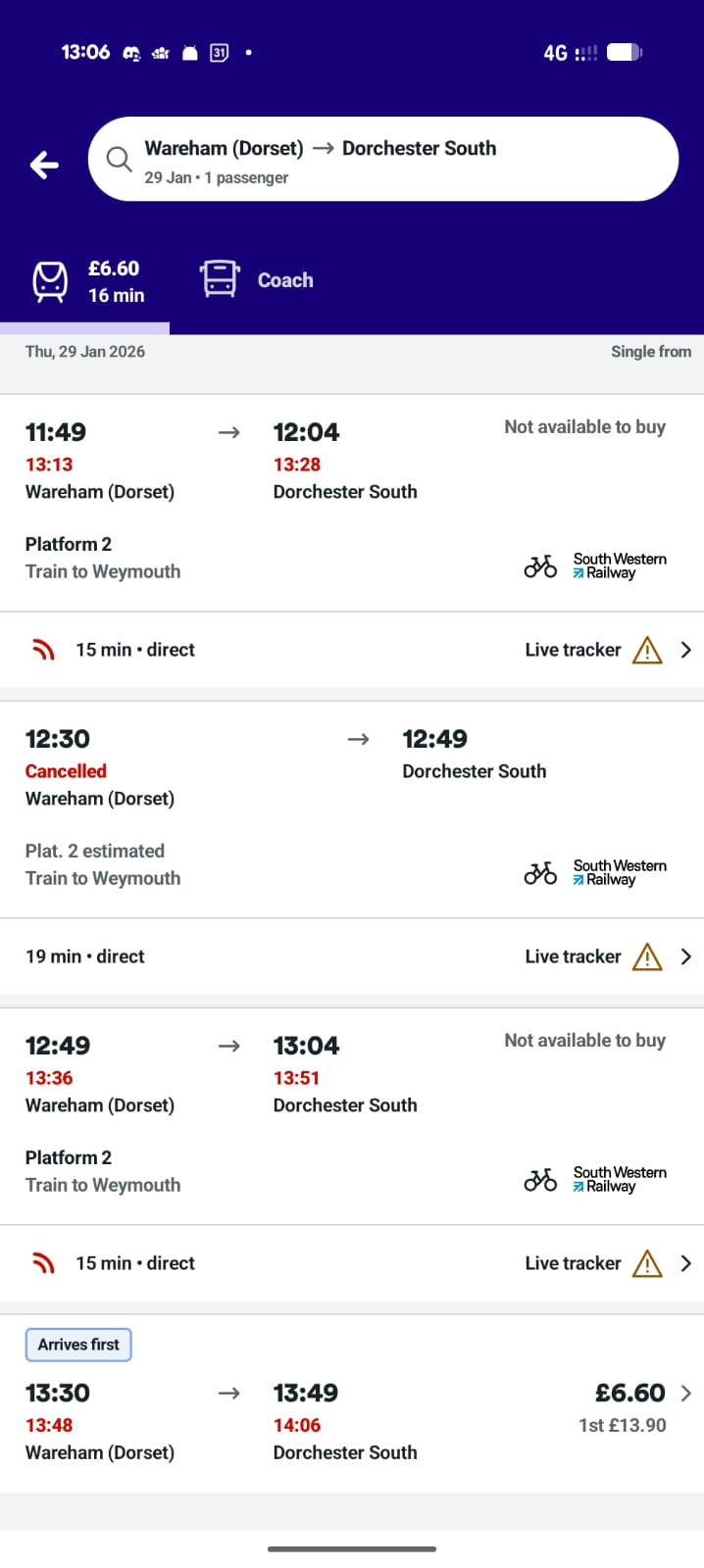Tap the warning triangle on the 12:30 train
This screenshot has width=704, height=1568.
647,956
